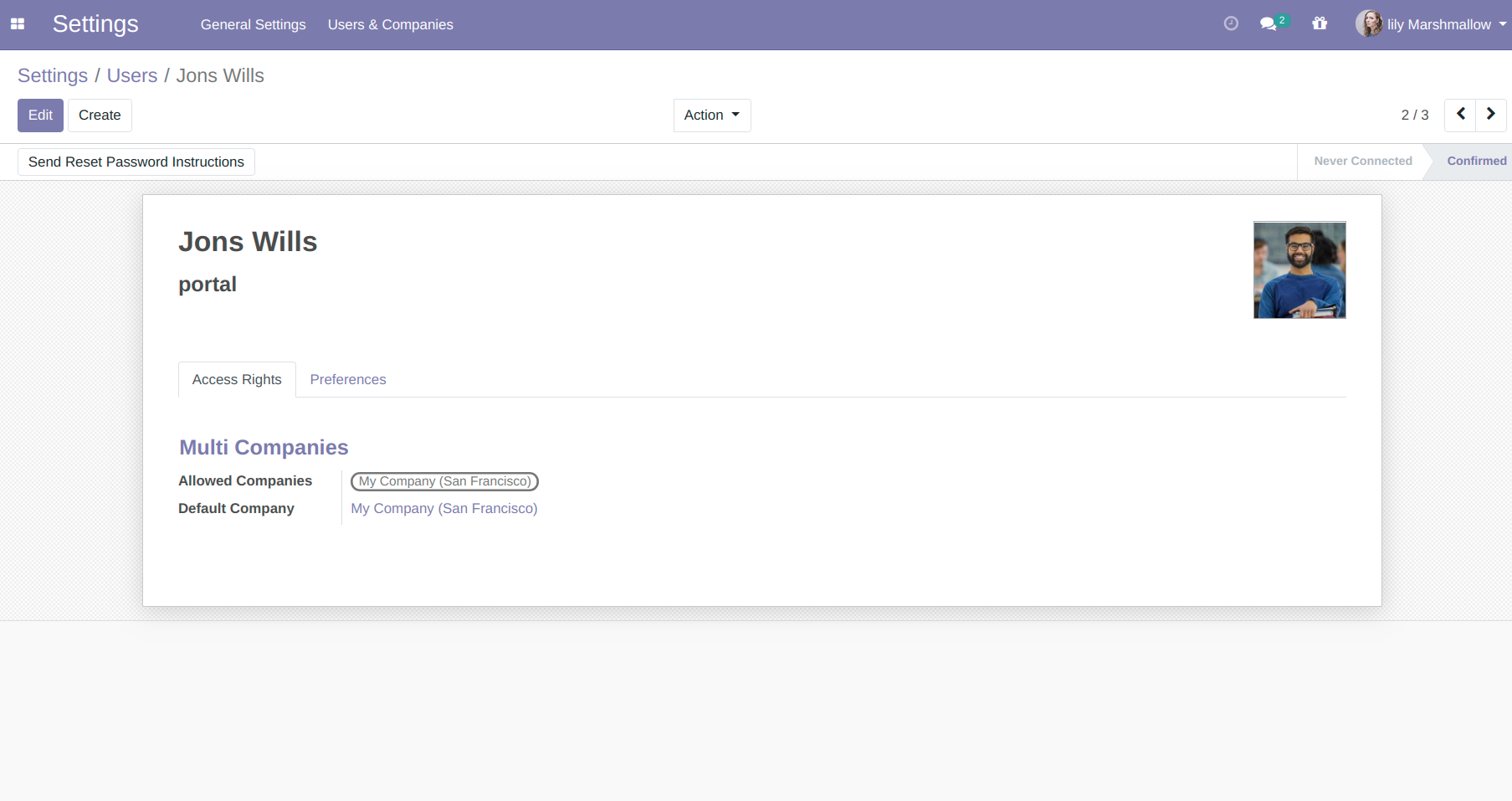Click lily Marshmallow's avatar picture
Viewport: 1512px width, 801px height.
(x=1368, y=23)
